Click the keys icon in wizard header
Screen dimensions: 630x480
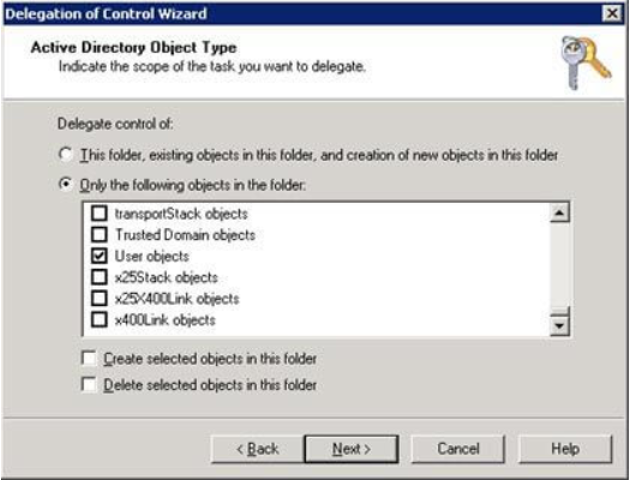[x=586, y=63]
